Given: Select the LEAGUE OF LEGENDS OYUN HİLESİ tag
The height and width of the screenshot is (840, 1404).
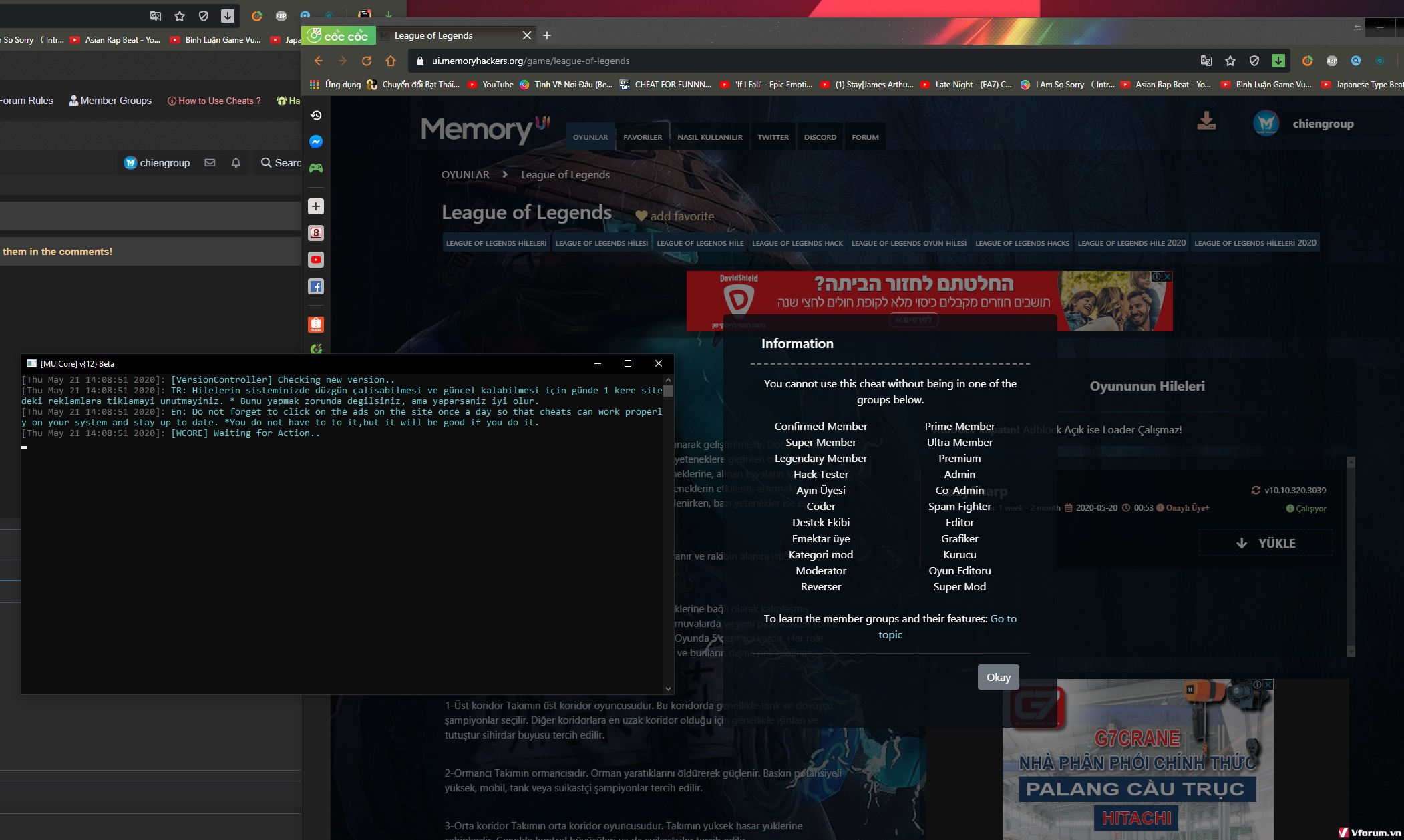Looking at the screenshot, I should (908, 243).
